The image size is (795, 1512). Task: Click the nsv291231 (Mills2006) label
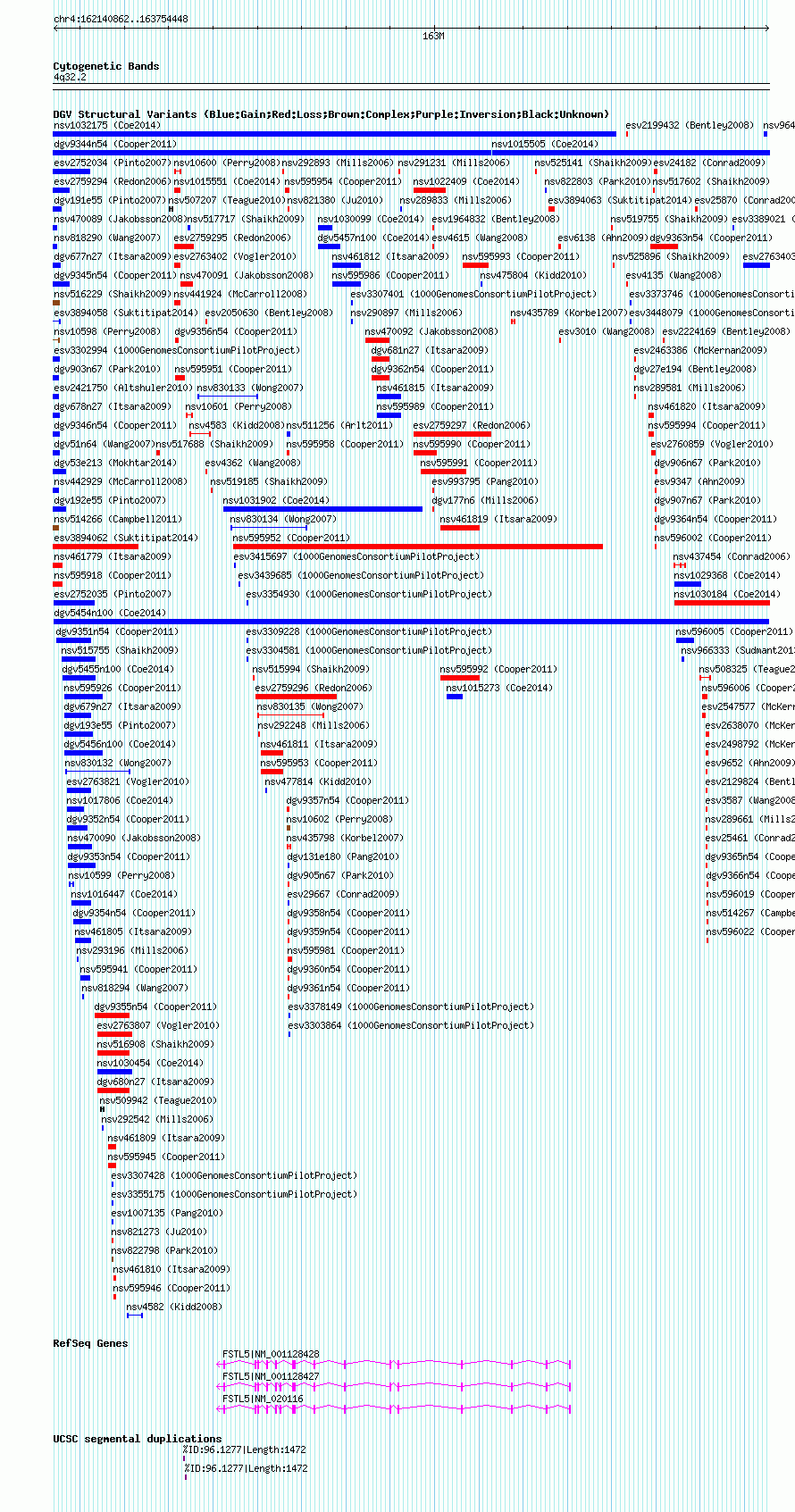454,163
